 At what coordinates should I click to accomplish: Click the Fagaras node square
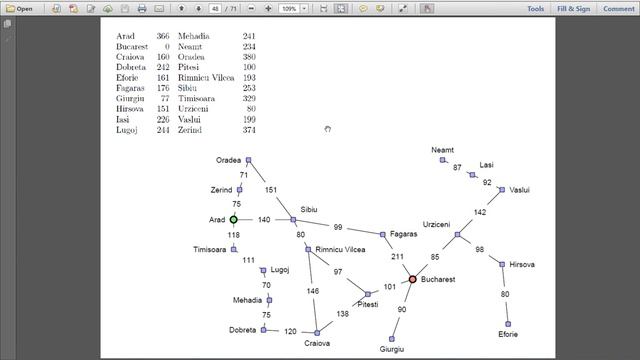[382, 235]
